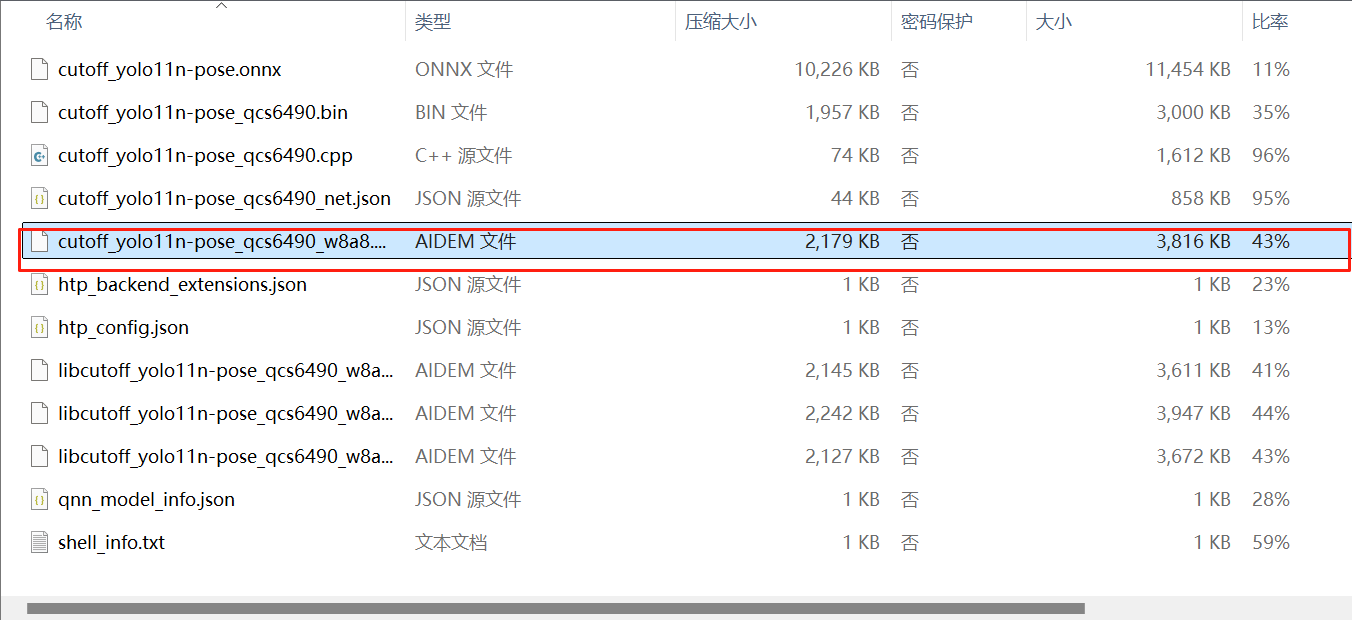The width and height of the screenshot is (1352, 620).
Task: Click the ratio '13%' of htp_config.json
Action: (x=1271, y=328)
